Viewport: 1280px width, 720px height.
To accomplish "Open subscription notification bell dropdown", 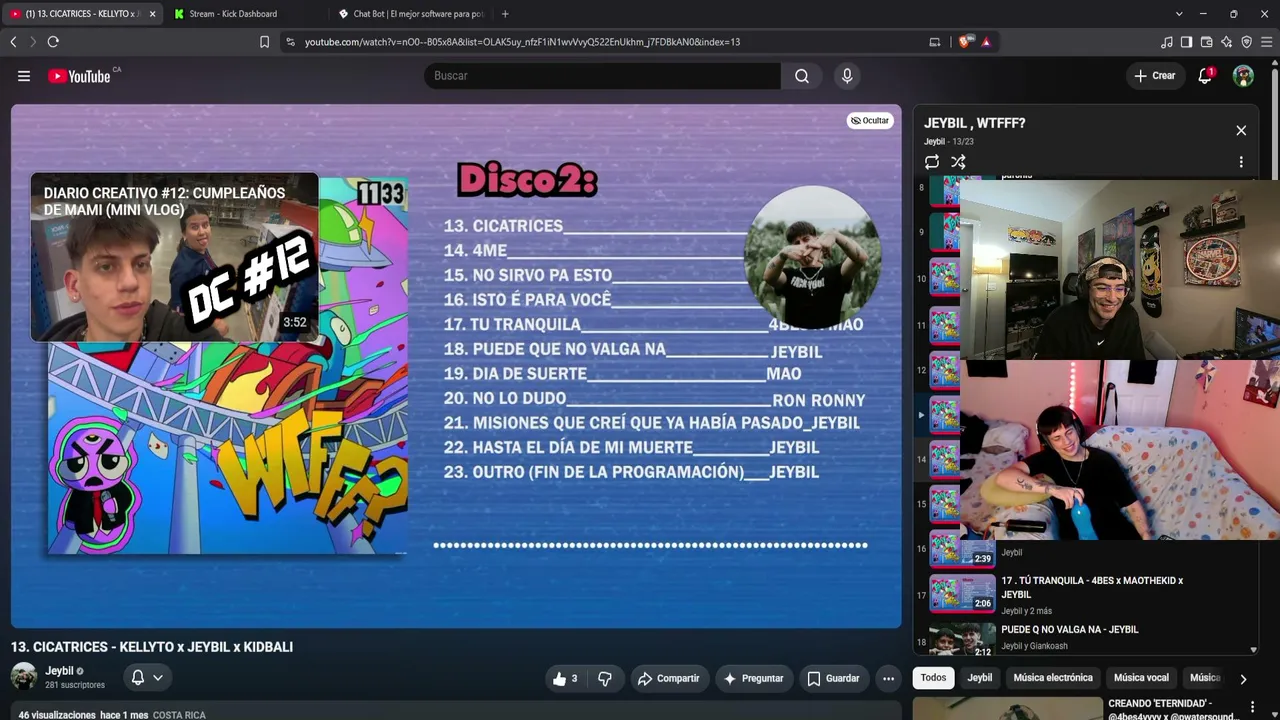I will (x=147, y=677).
